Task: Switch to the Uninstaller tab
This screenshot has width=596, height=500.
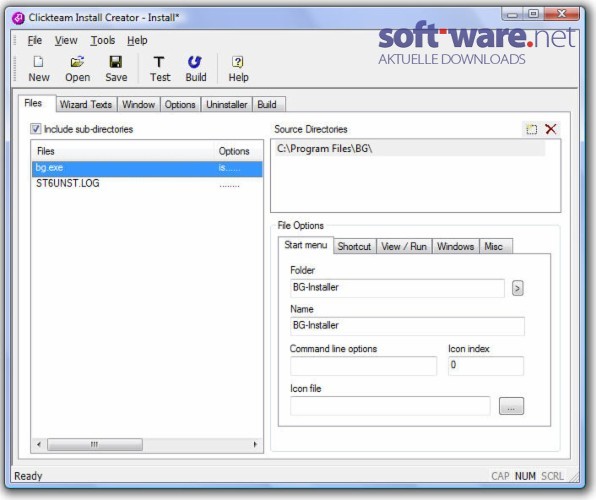Action: tap(227, 105)
